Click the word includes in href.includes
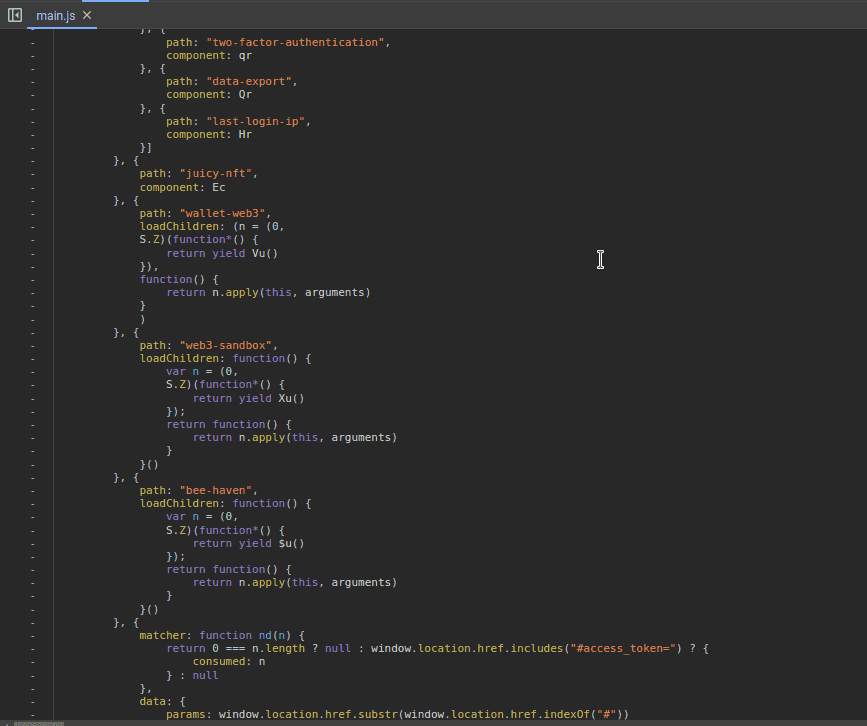 pos(536,648)
